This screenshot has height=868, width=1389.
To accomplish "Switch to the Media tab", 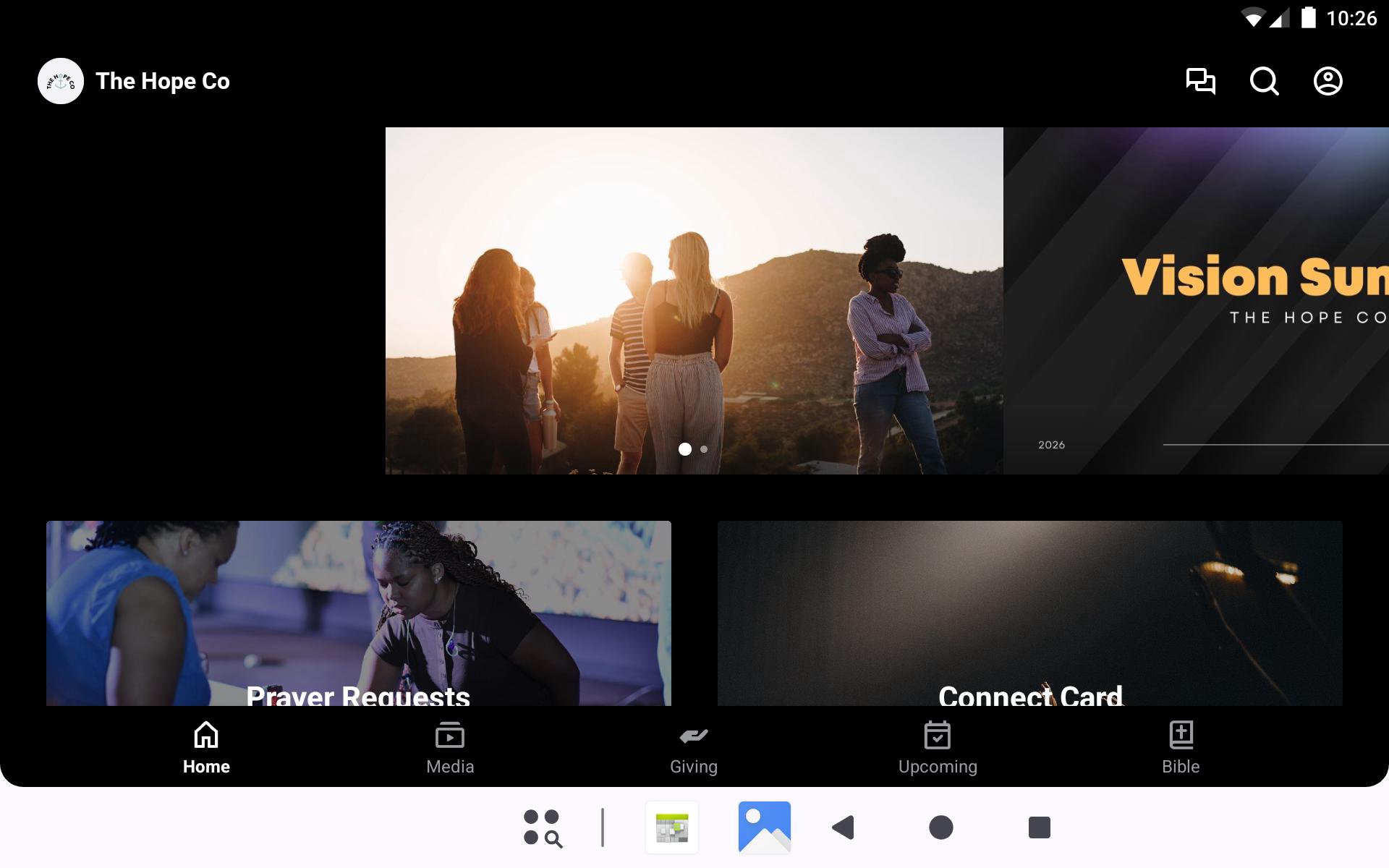I will click(x=450, y=748).
